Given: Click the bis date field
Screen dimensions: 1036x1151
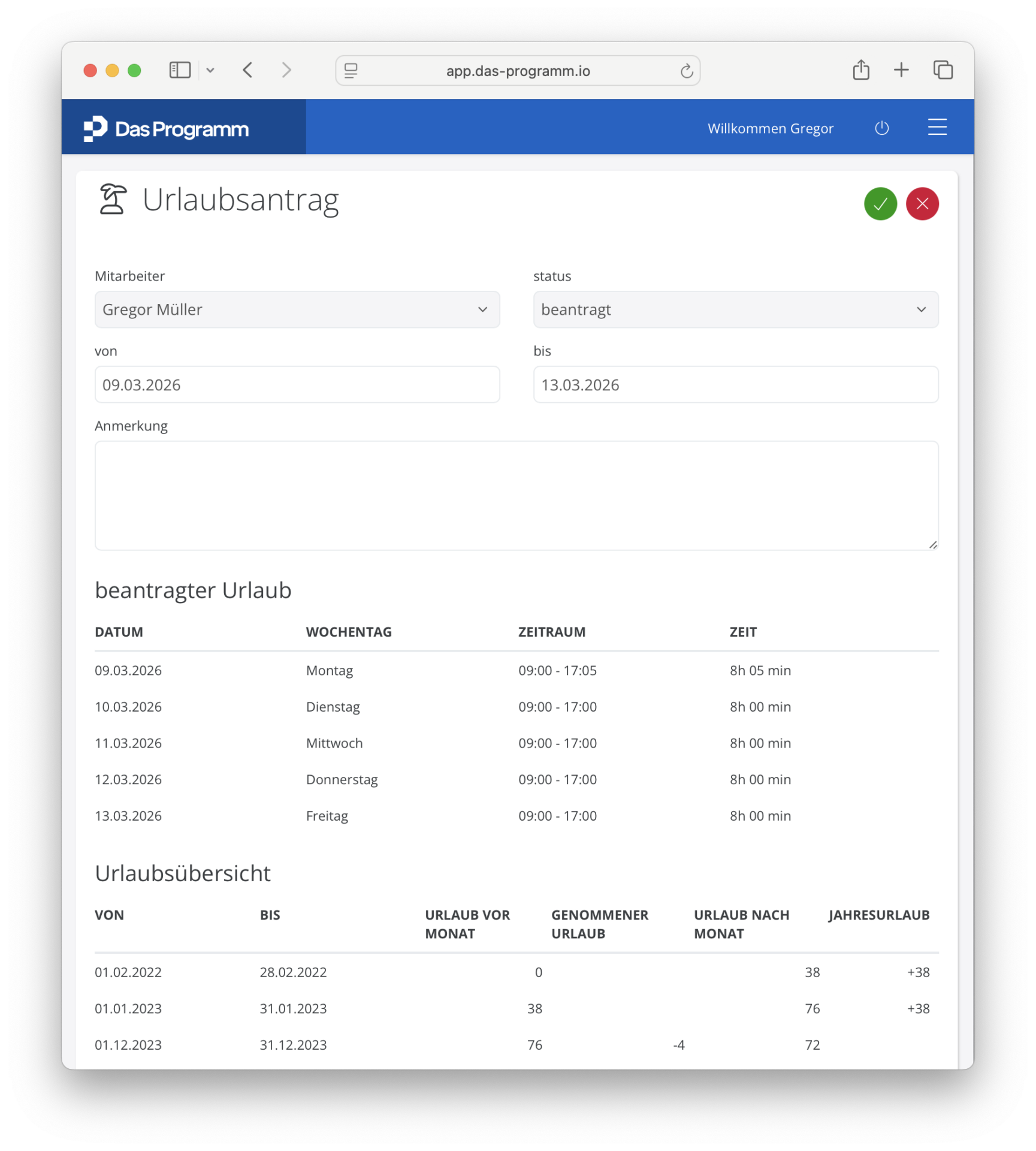Looking at the screenshot, I should tap(735, 385).
